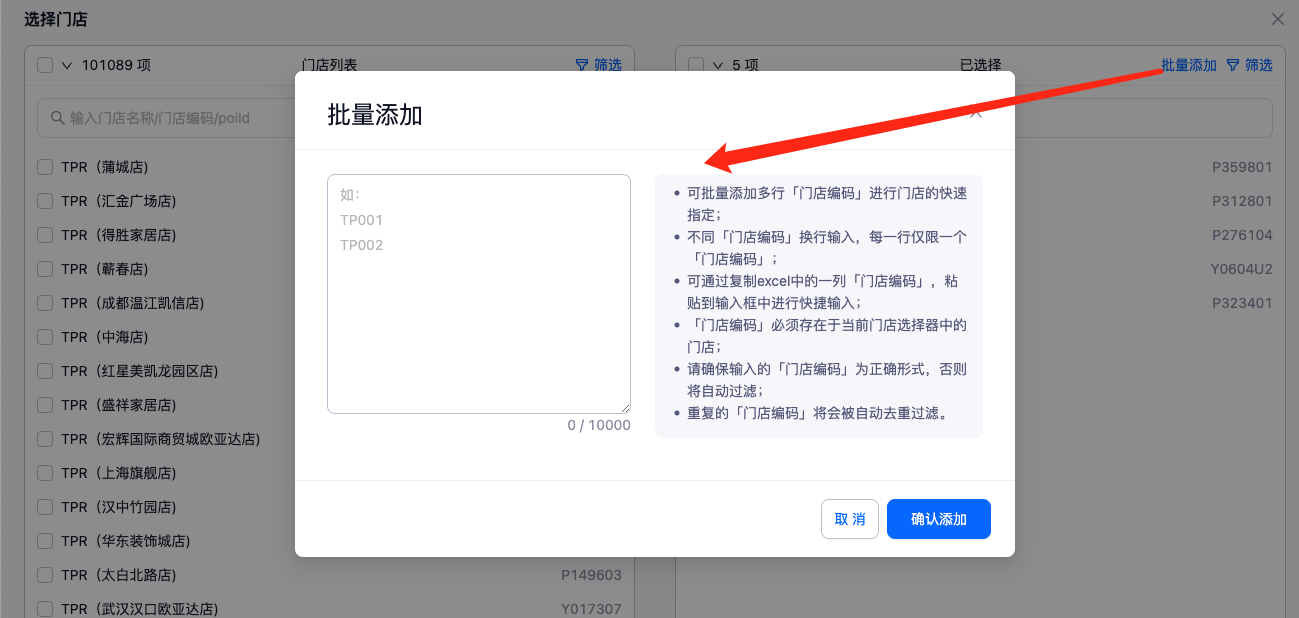
Task: Click the filter icon in the 已选择 panel
Action: 1233,65
